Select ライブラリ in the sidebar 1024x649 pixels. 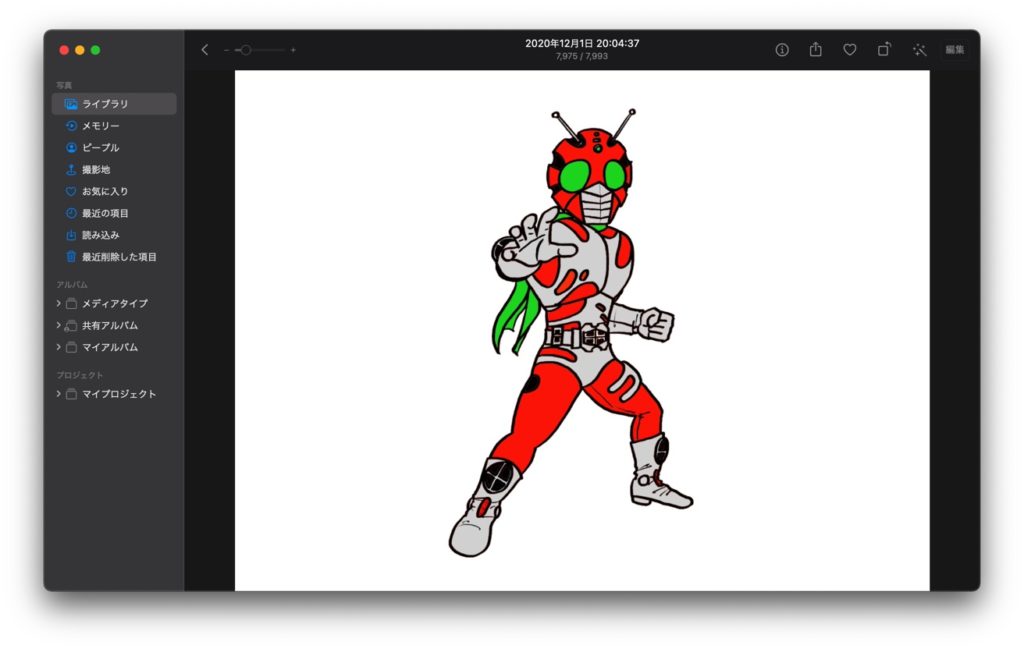(x=114, y=104)
